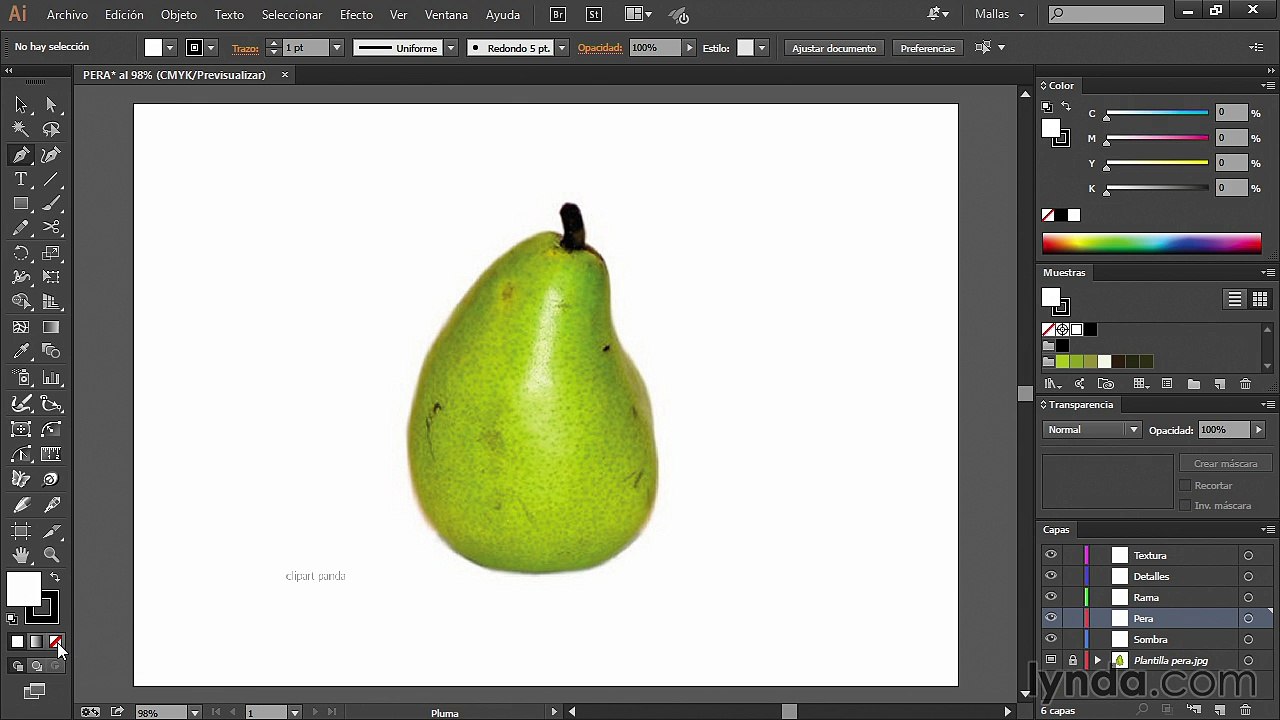Open the Efecto menu
Viewport: 1280px width, 720px height.
coord(356,15)
